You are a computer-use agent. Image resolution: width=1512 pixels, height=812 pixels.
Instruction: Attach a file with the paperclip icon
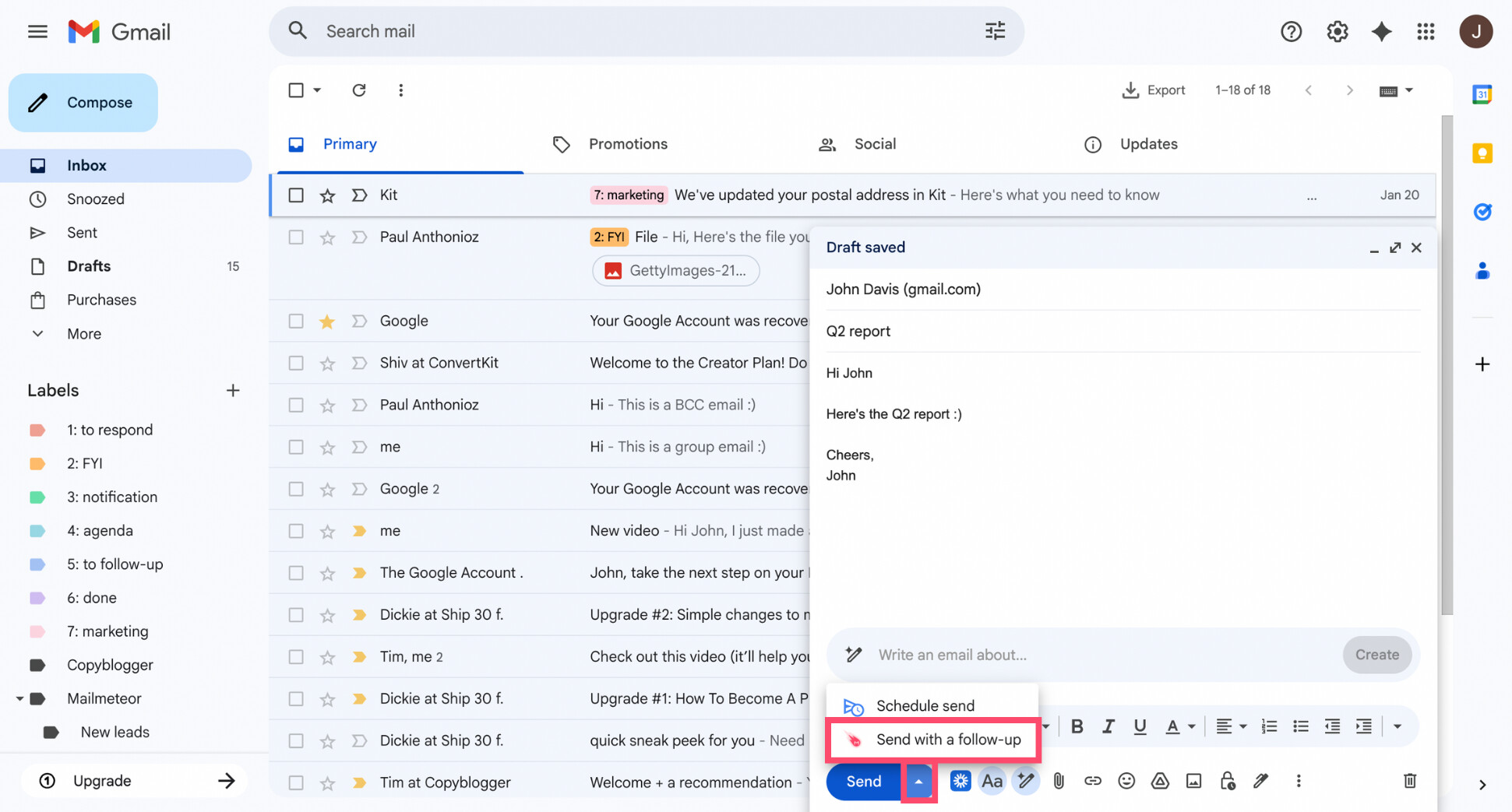[x=1059, y=781]
